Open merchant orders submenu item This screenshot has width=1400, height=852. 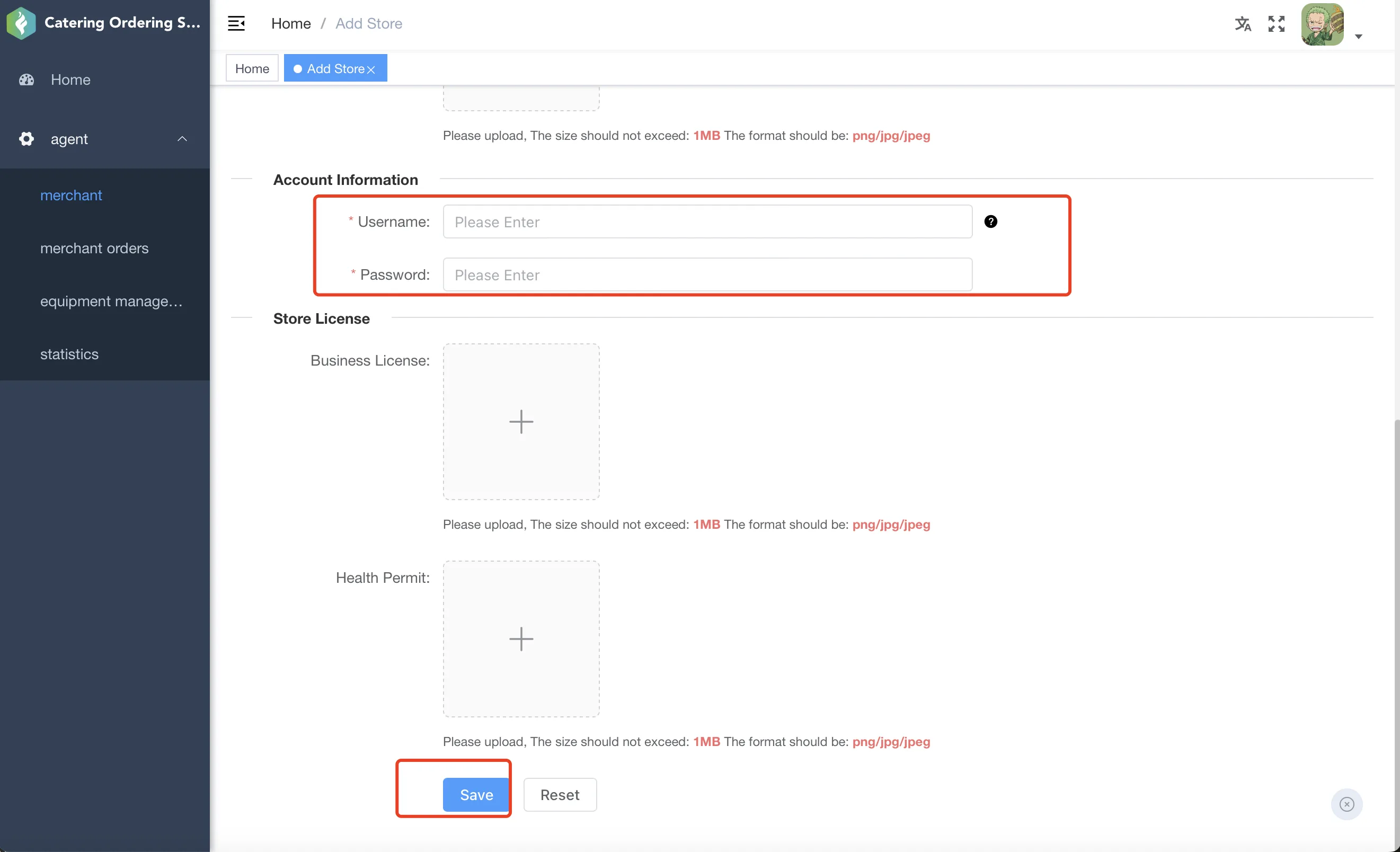pos(104,248)
